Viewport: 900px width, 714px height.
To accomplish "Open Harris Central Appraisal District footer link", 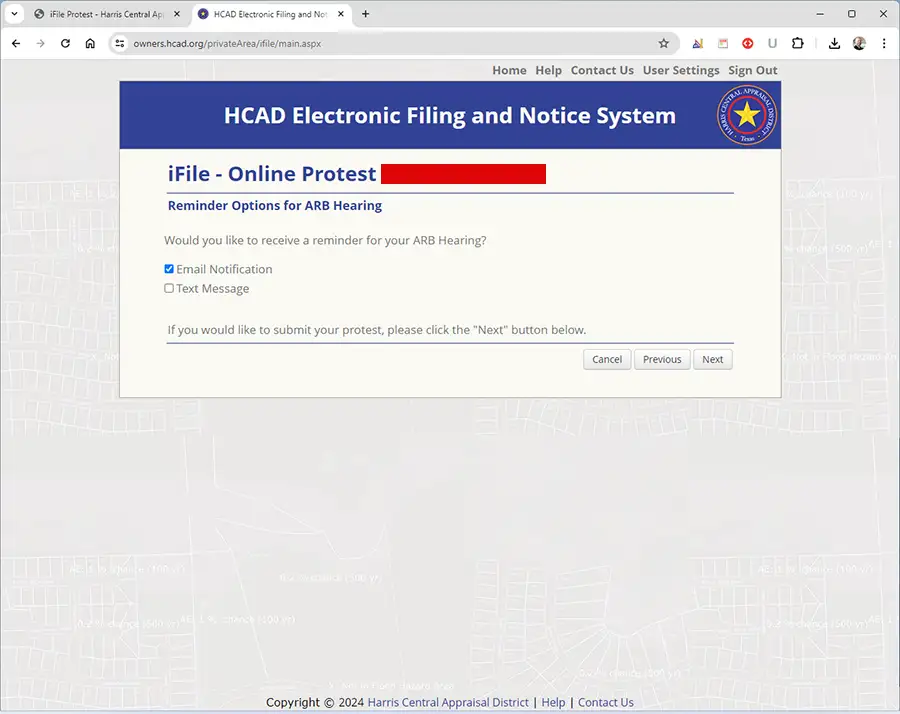I will 448,703.
